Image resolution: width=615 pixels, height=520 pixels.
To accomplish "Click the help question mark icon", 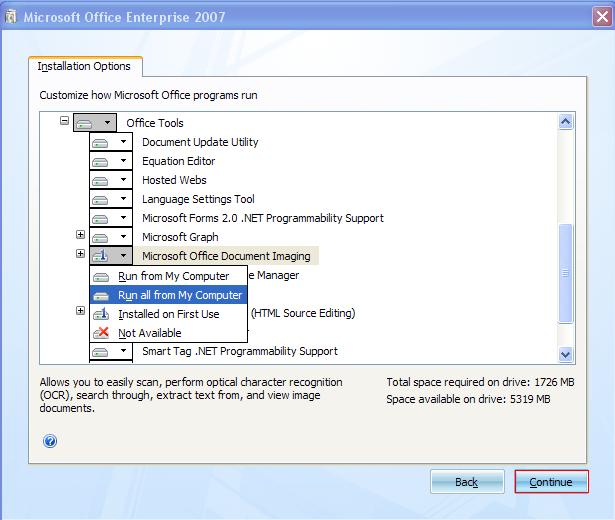I will pos(50,441).
